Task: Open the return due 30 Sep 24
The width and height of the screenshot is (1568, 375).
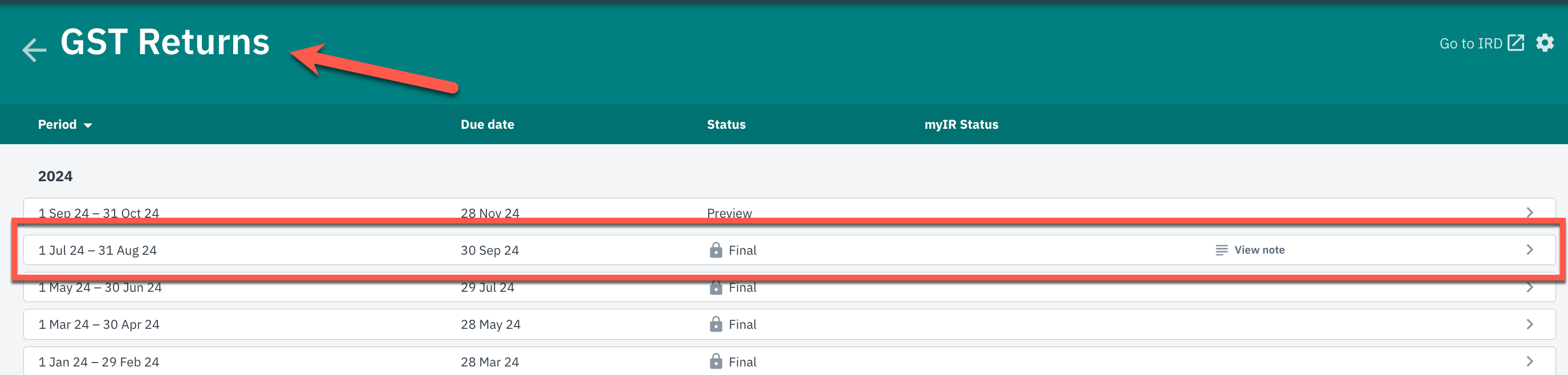Action: click(x=489, y=250)
